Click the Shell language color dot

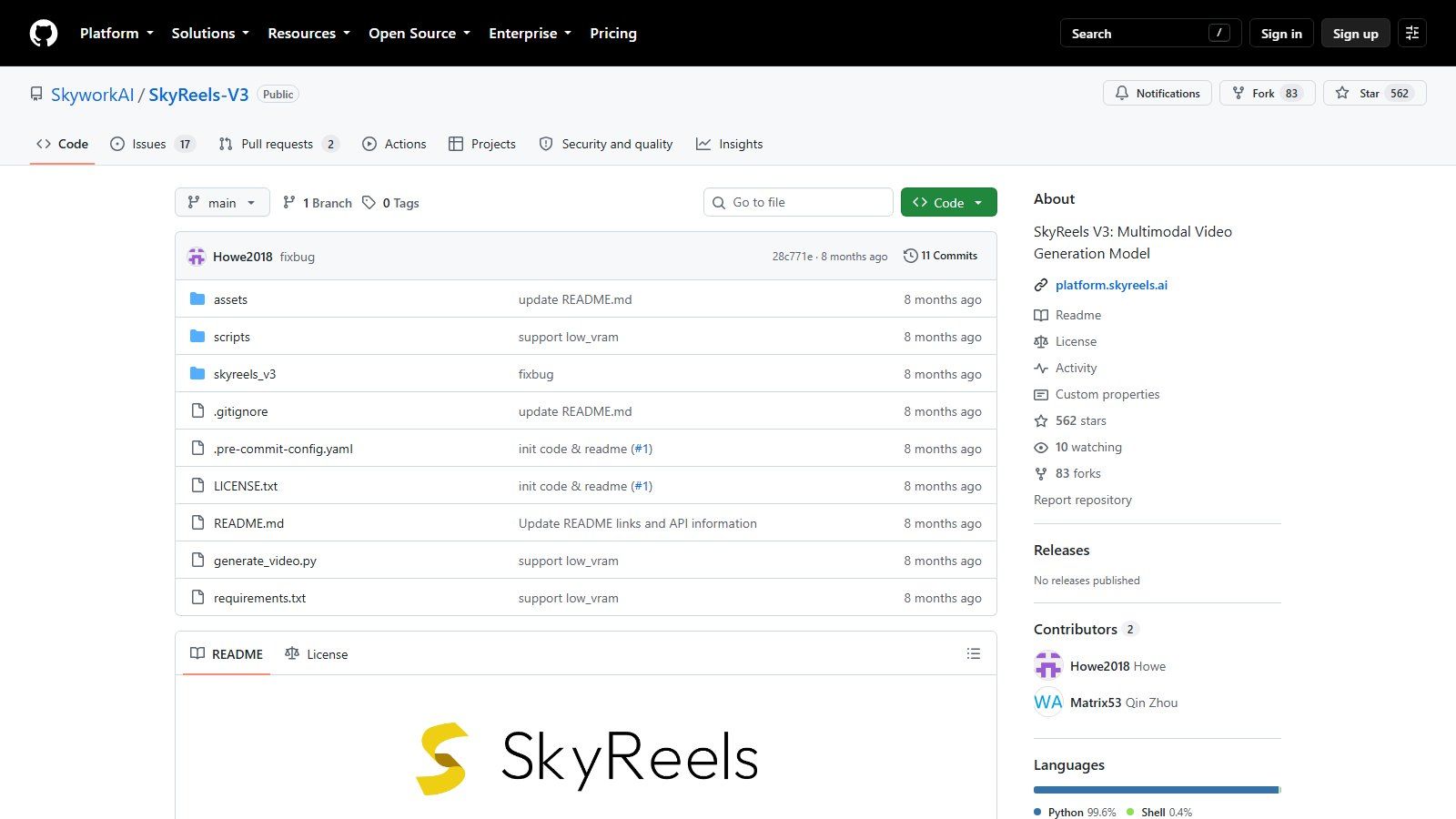pos(1130,812)
